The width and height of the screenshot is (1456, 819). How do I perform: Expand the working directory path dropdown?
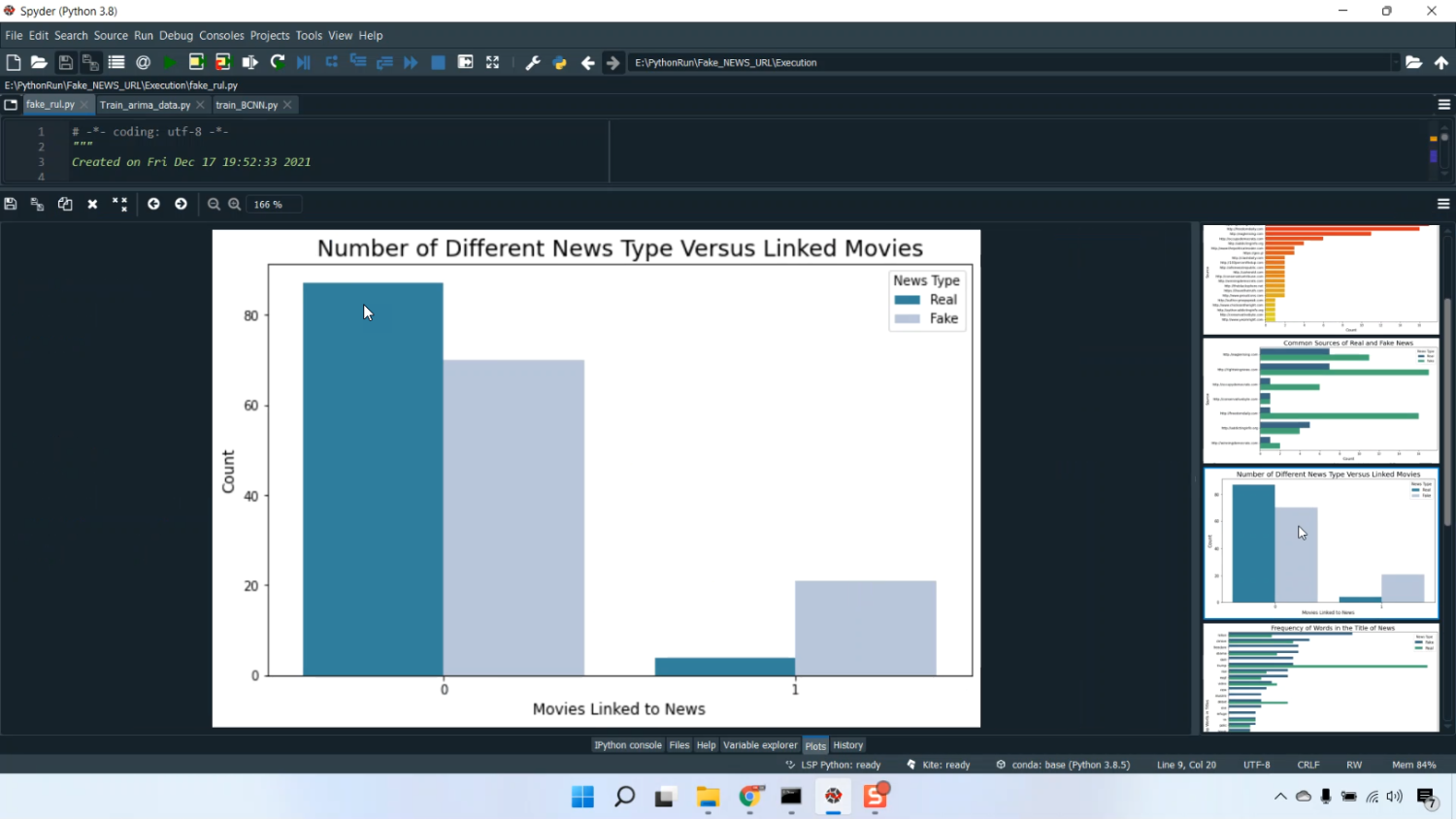pyautogui.click(x=1395, y=62)
